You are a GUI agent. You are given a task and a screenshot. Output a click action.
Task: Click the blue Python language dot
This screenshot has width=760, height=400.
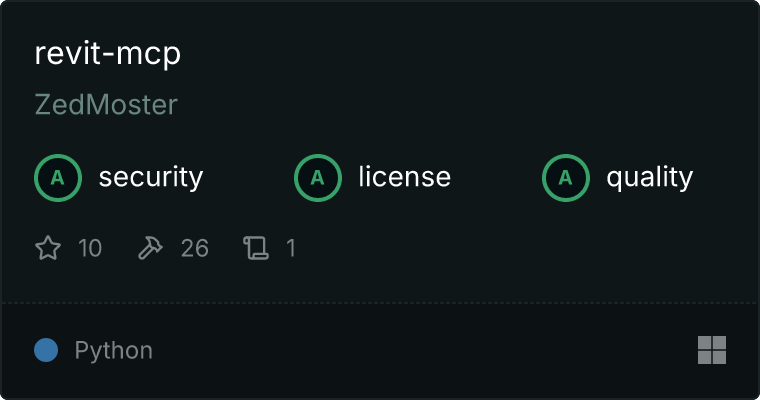point(46,350)
